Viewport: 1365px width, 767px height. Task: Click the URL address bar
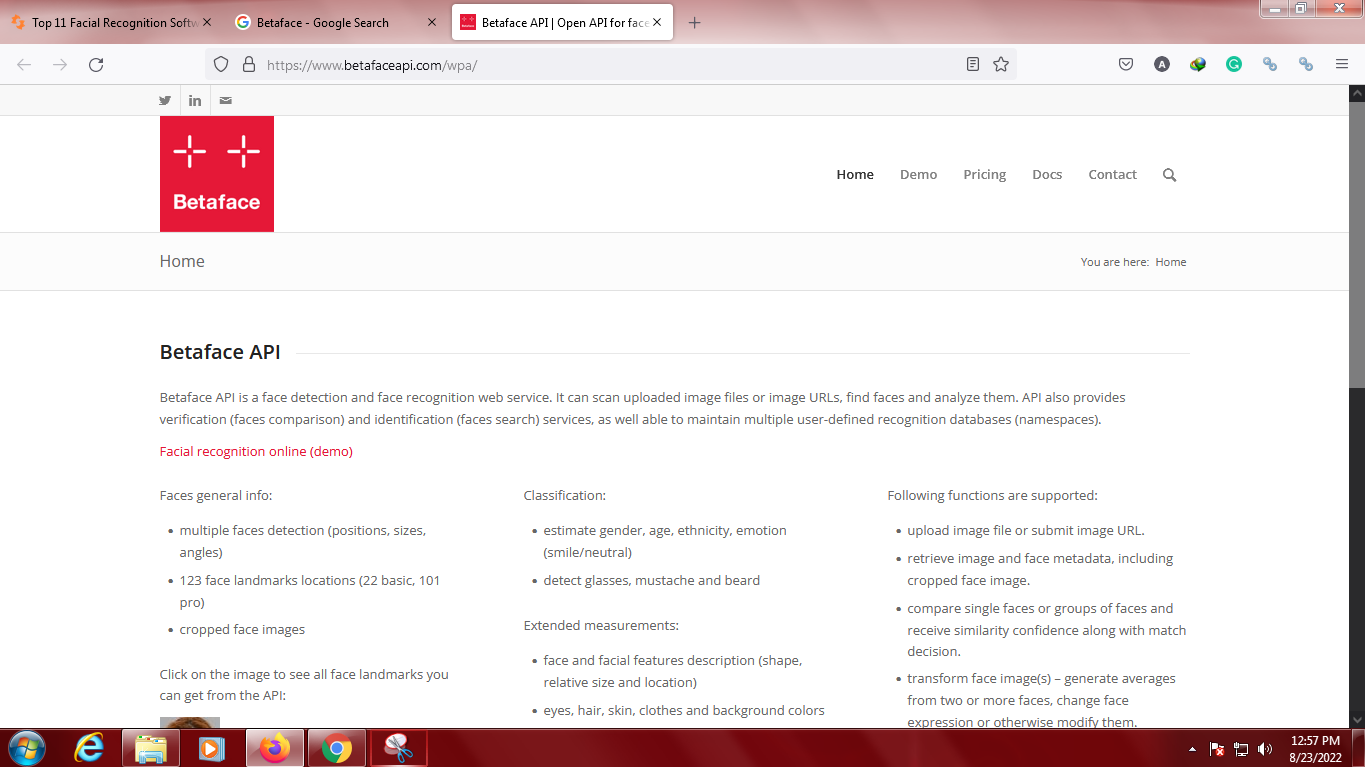610,64
